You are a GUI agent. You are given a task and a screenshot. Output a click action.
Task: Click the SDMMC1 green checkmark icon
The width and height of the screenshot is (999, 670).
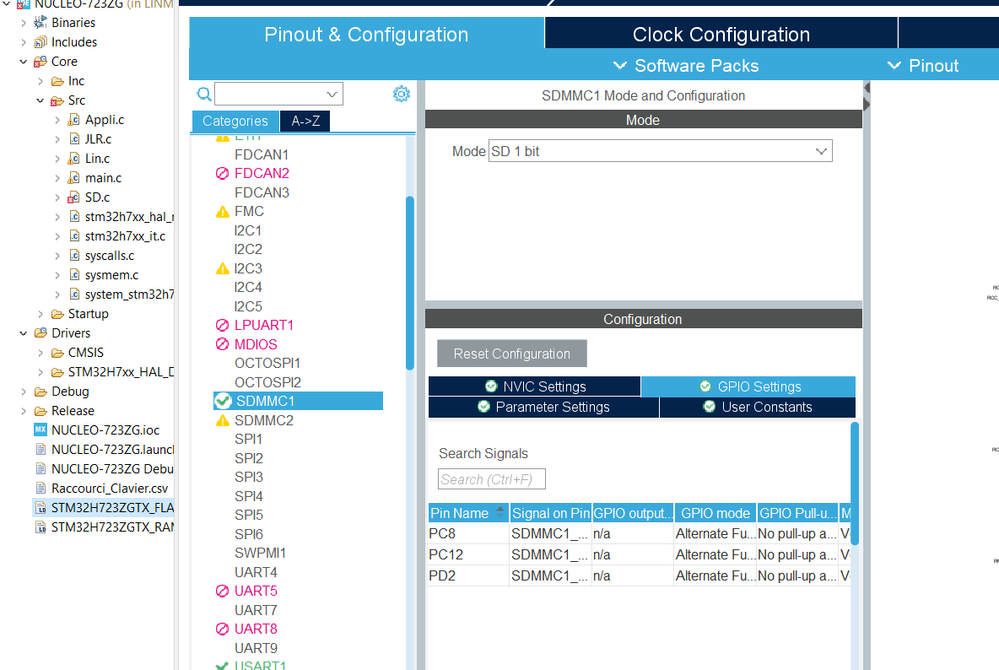[223, 401]
